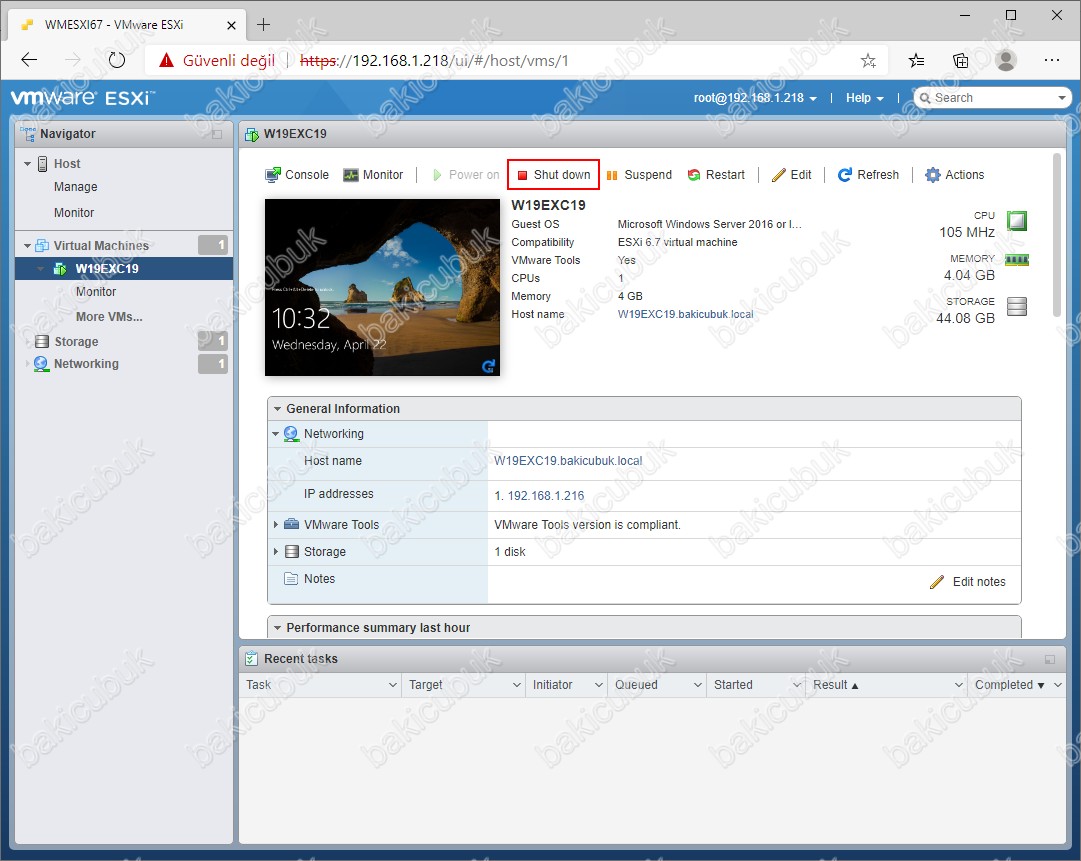Refresh the VM view
The height and width of the screenshot is (861, 1081).
coord(868,175)
